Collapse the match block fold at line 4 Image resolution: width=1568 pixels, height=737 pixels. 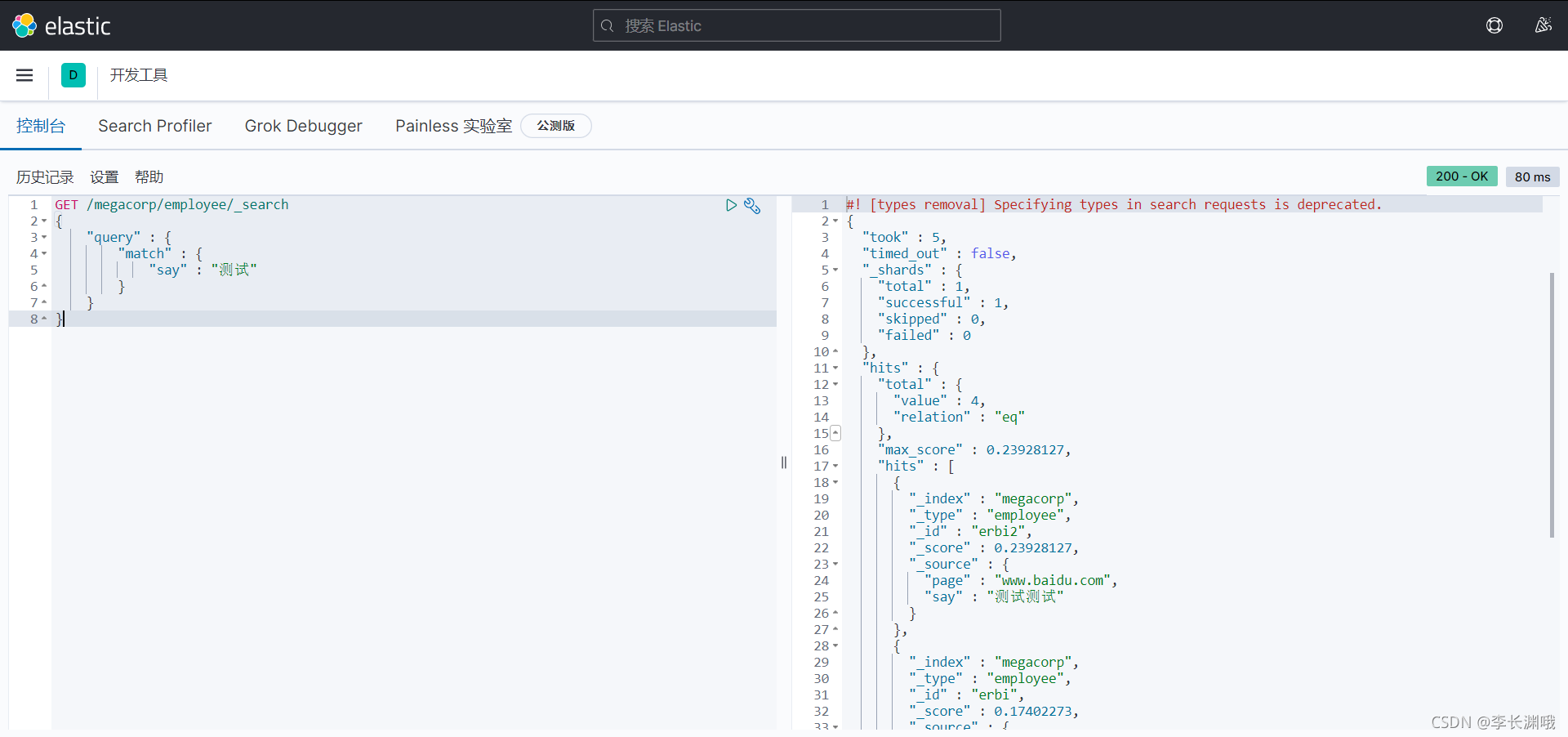click(44, 254)
